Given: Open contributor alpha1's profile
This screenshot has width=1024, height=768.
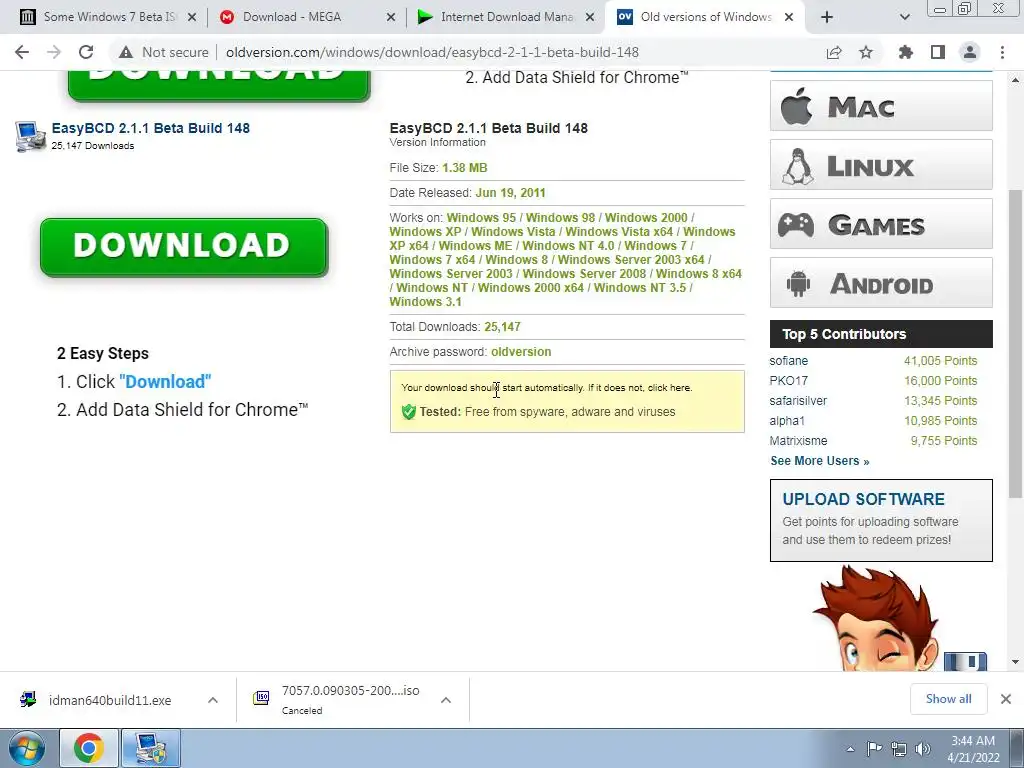Looking at the screenshot, I should pos(787,421).
